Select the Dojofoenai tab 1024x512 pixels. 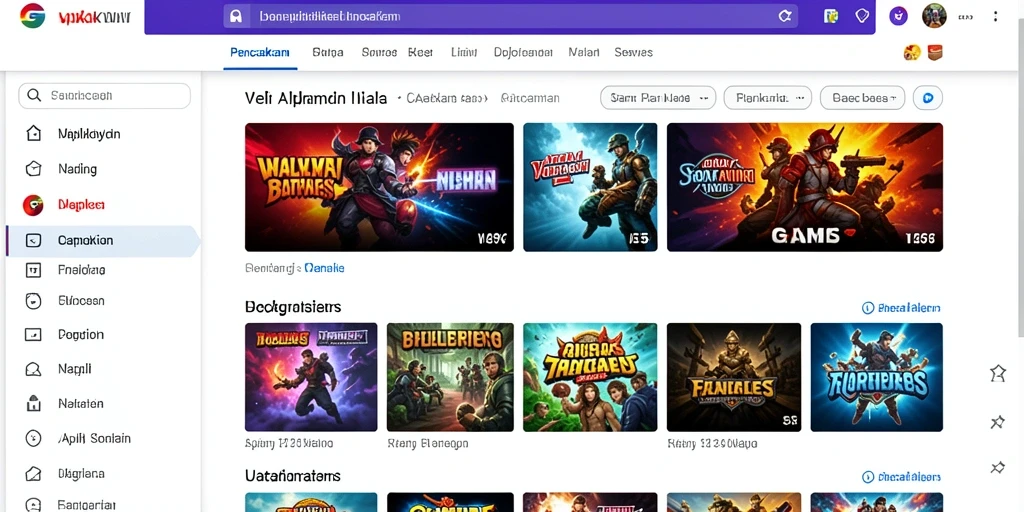point(524,52)
